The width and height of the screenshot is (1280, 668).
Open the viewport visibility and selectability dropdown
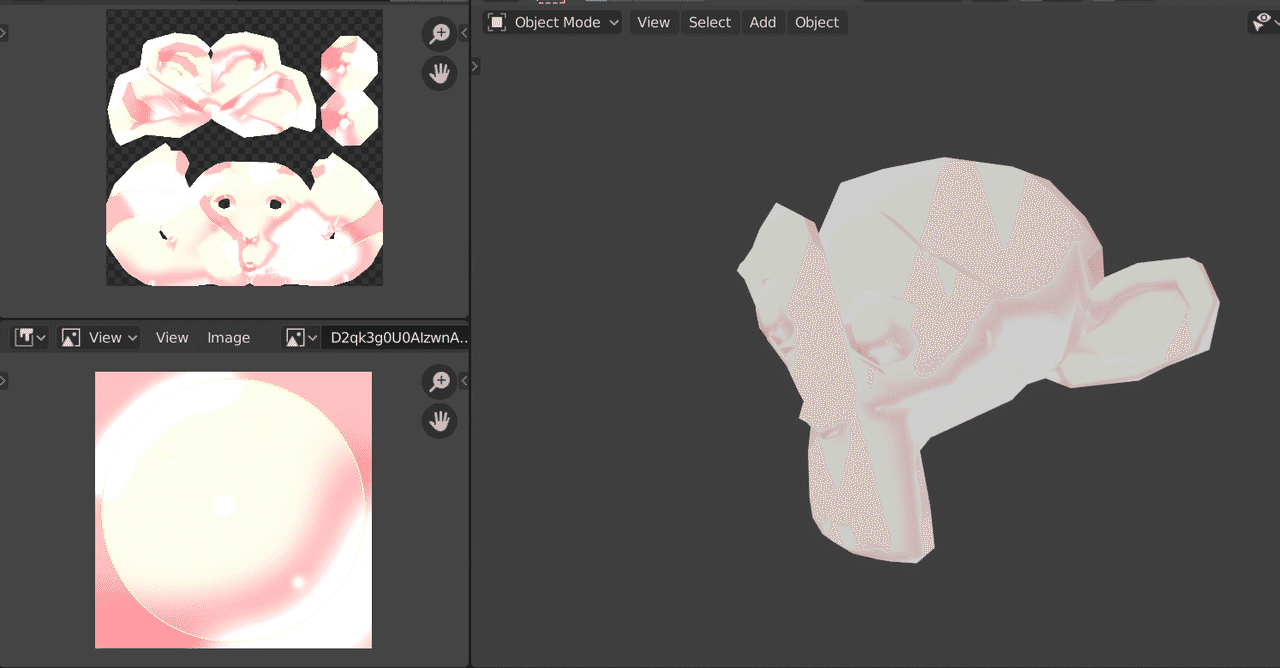(x=1264, y=22)
